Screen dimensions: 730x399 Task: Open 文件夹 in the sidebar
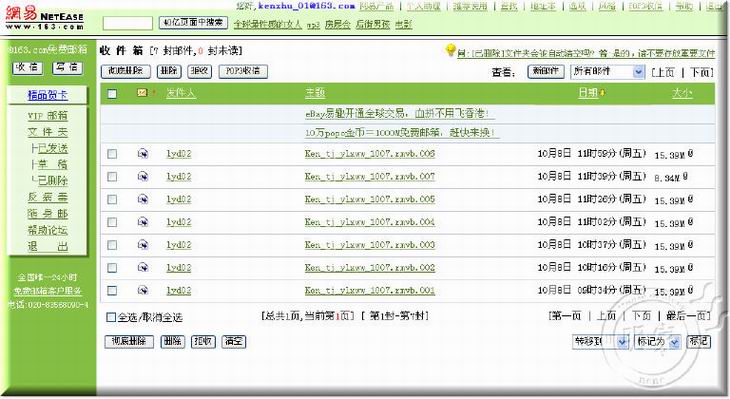pyautogui.click(x=47, y=132)
